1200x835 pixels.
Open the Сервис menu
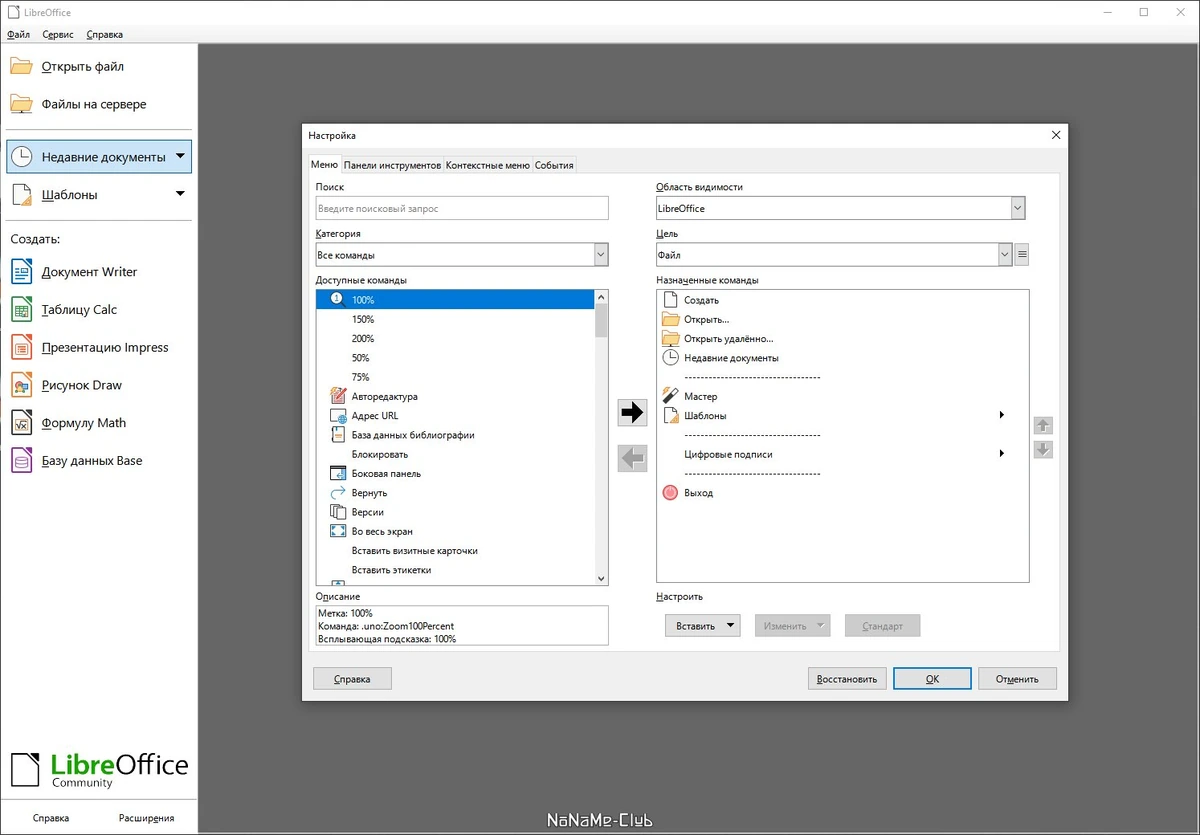click(x=58, y=34)
